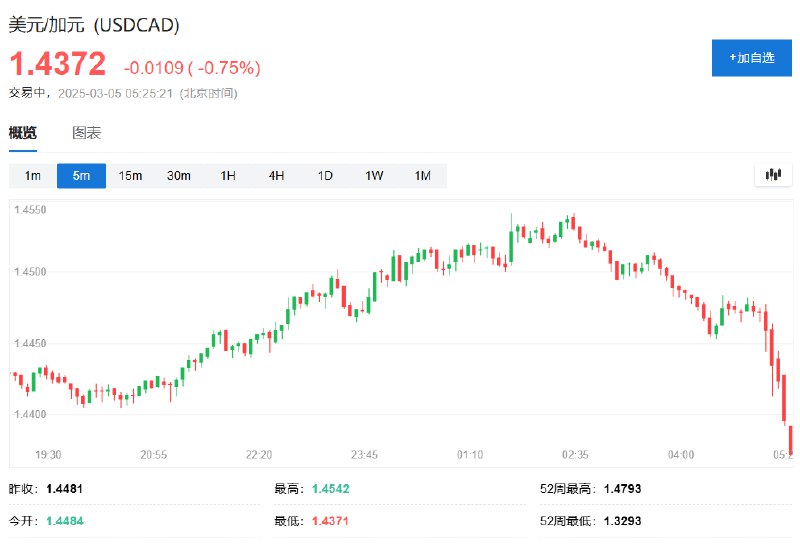Click the 昨收 value 1.4481
Screen dimensions: 800x560
64,489
